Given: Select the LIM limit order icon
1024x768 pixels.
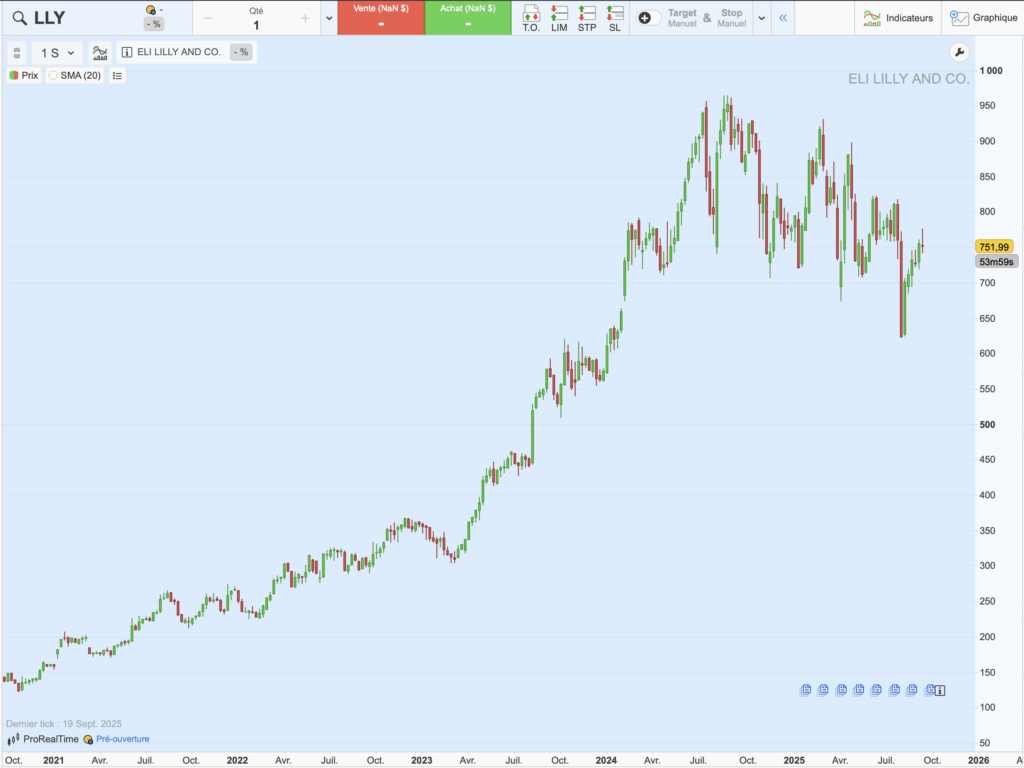Looking at the screenshot, I should [559, 16].
